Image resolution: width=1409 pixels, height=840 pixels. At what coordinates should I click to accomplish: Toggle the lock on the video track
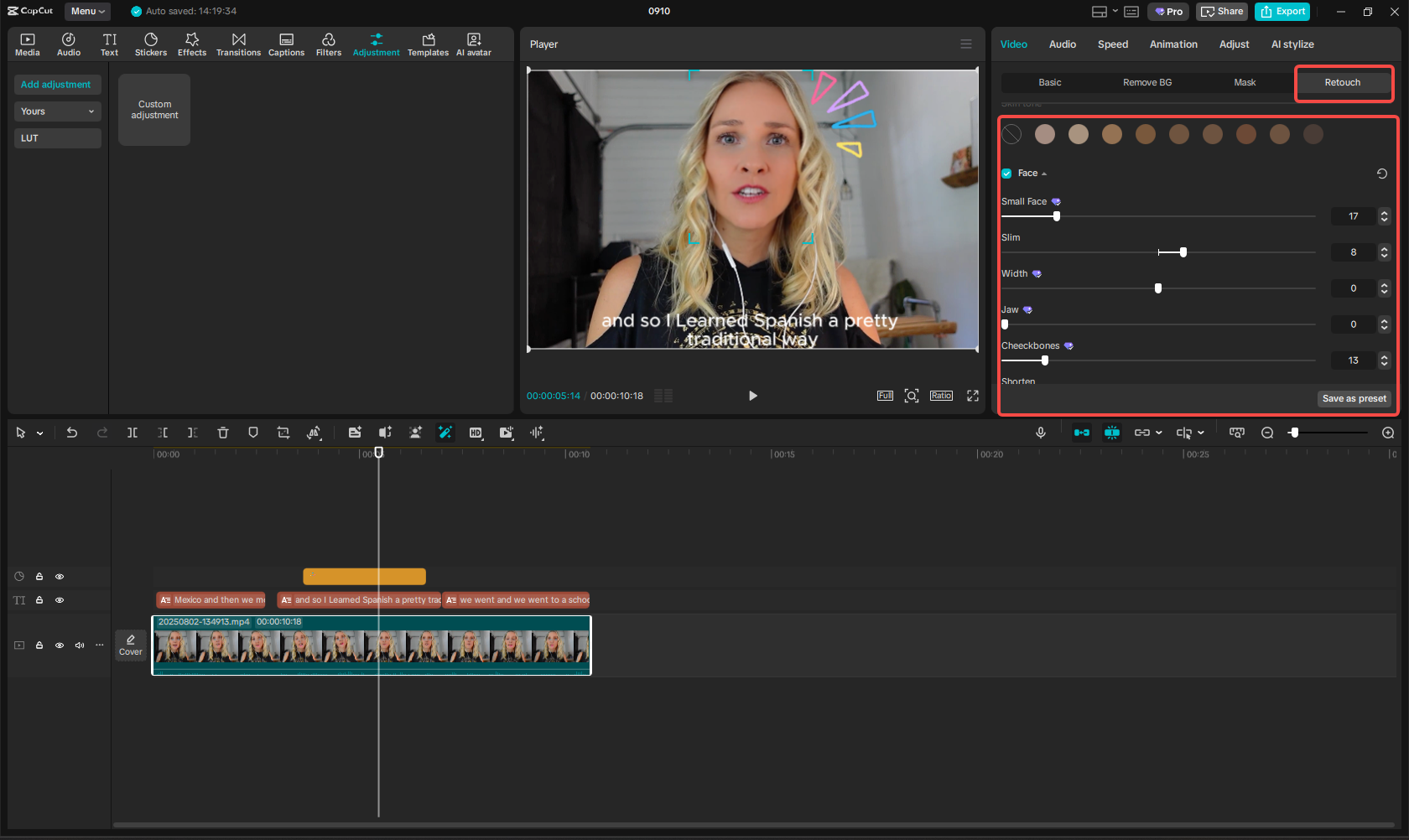point(39,646)
